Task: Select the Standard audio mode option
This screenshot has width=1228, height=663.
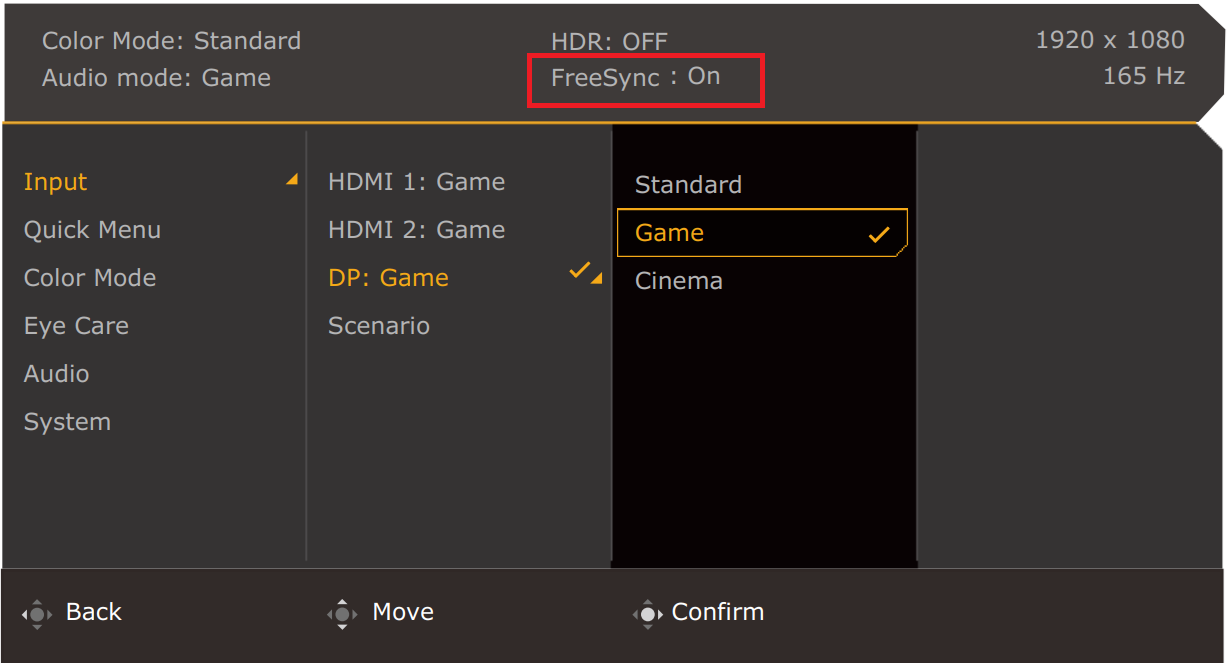Action: coord(688,185)
